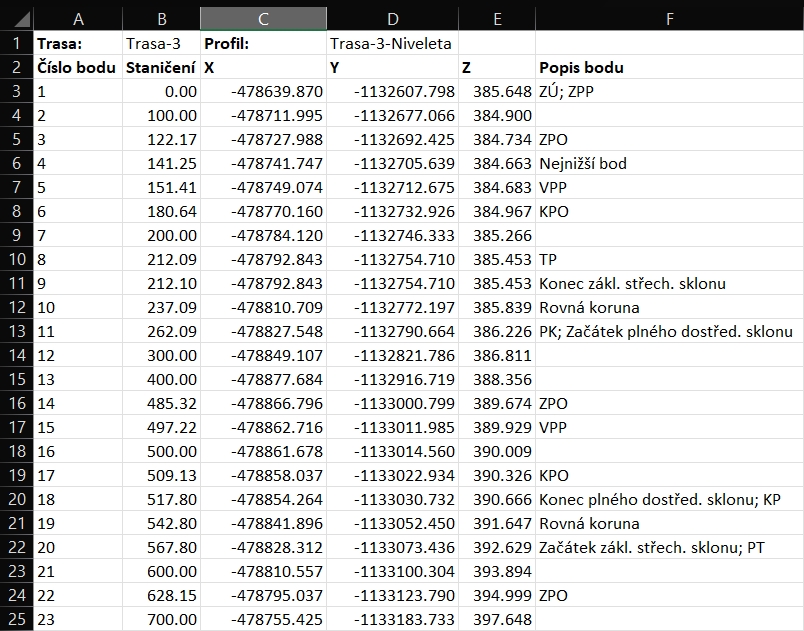The image size is (804, 631).
Task: Click the 'Konec zákl. střech. sklonu' cell
Action: coord(669,284)
